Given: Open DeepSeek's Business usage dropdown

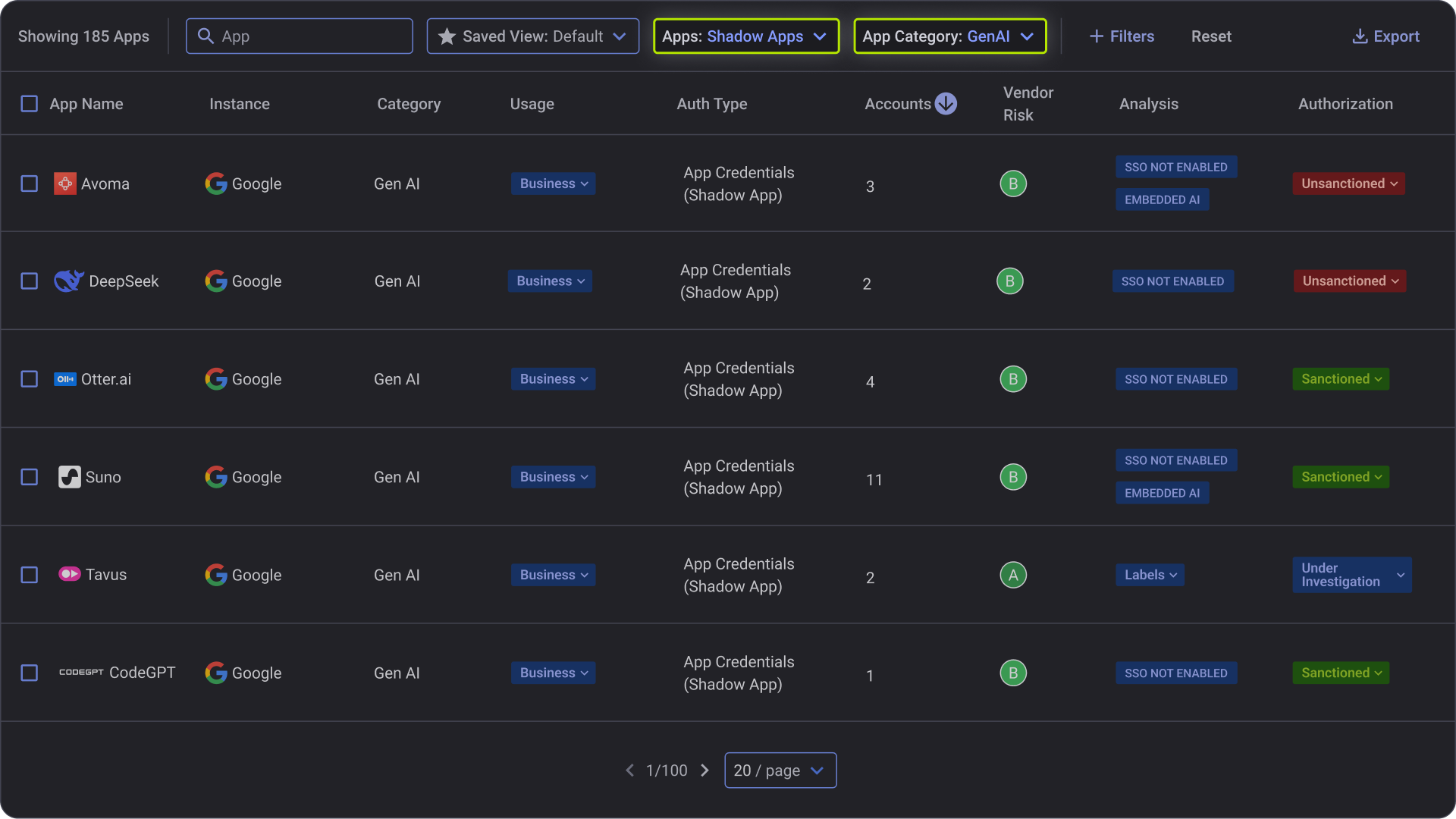Looking at the screenshot, I should pos(550,281).
